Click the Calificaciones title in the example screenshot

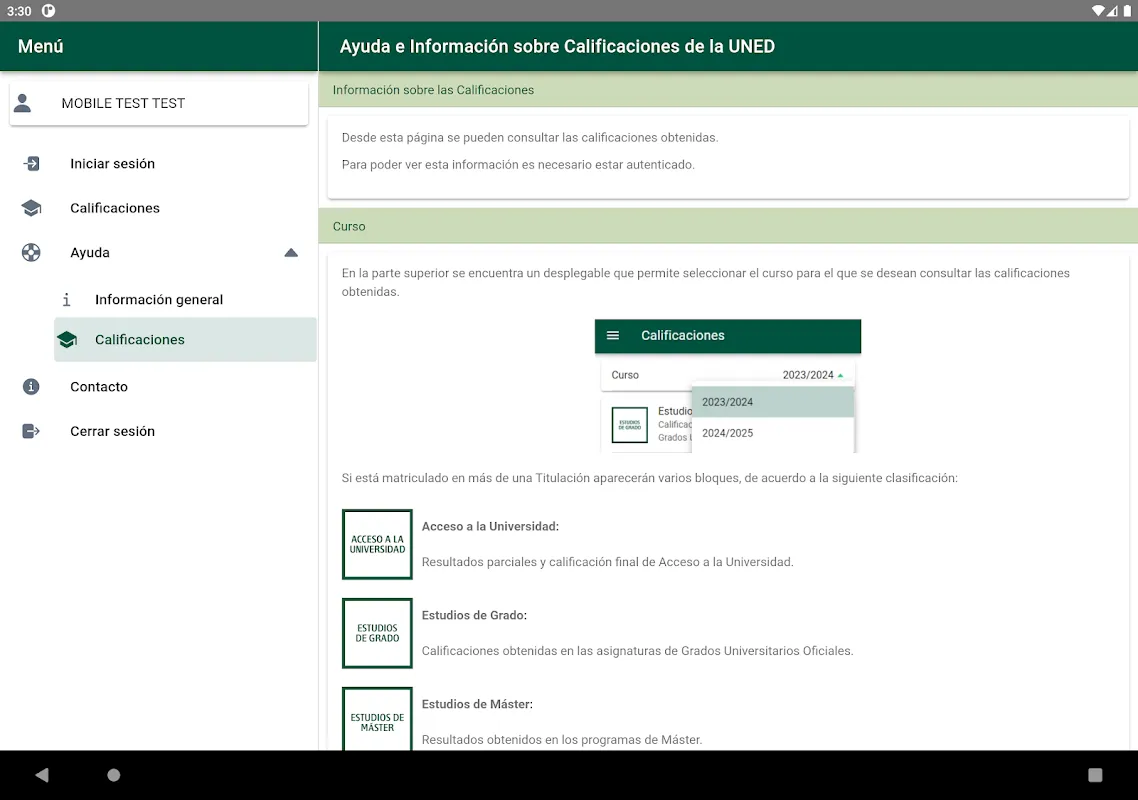[x=683, y=335]
